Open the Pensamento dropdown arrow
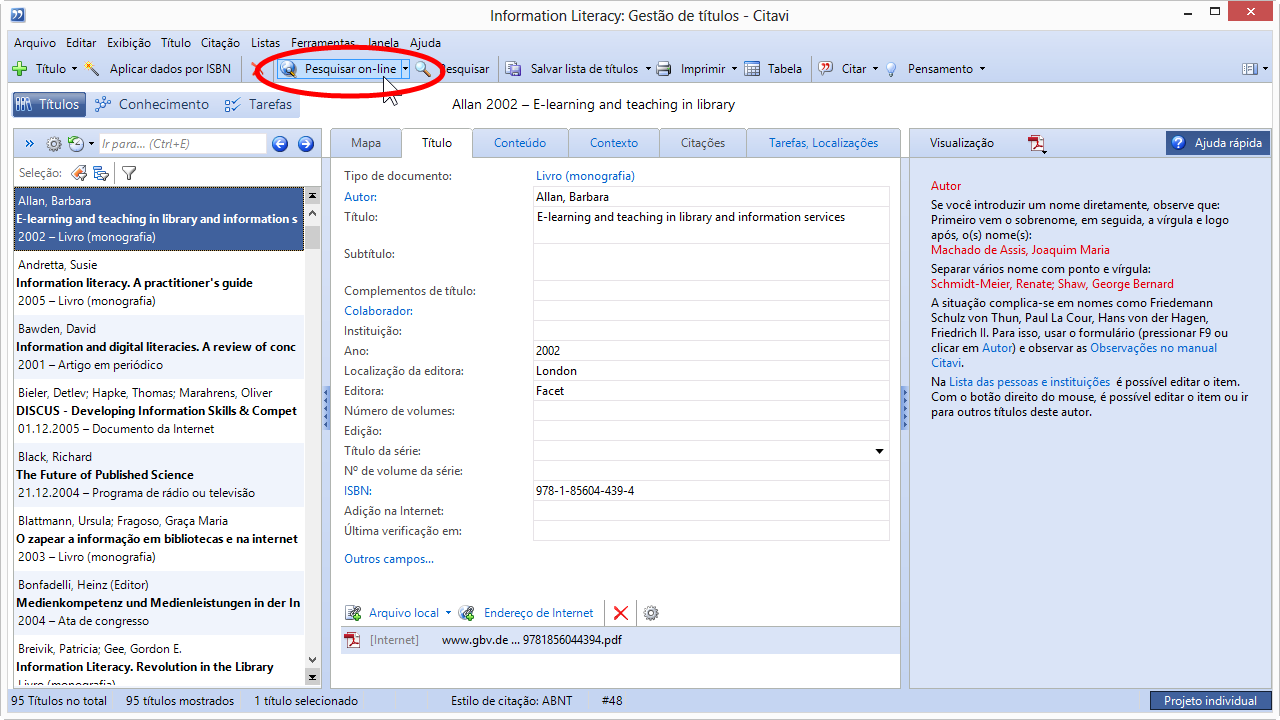The width and height of the screenshot is (1280, 720). [x=982, y=69]
